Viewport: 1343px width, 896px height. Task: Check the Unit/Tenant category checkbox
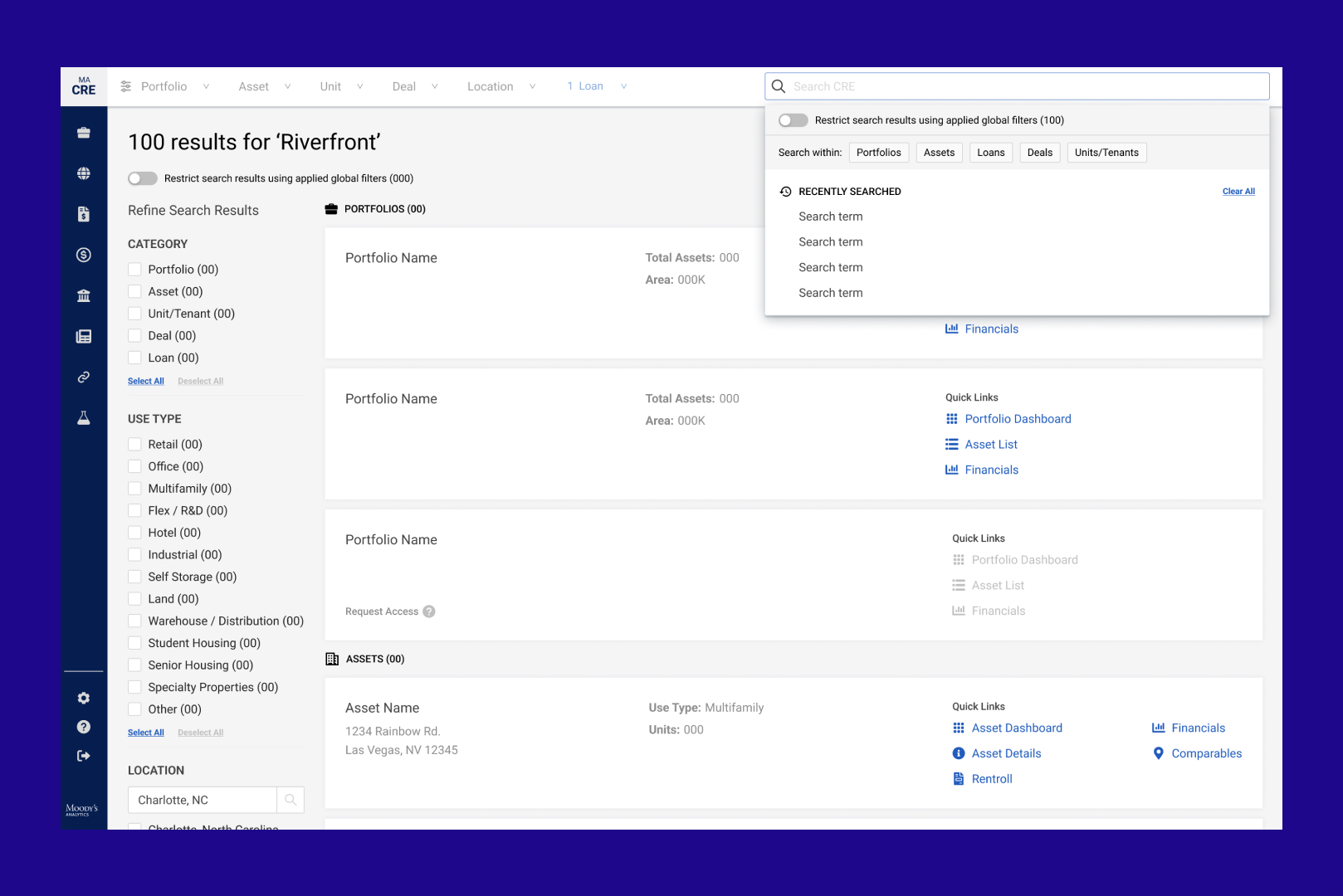tap(134, 314)
